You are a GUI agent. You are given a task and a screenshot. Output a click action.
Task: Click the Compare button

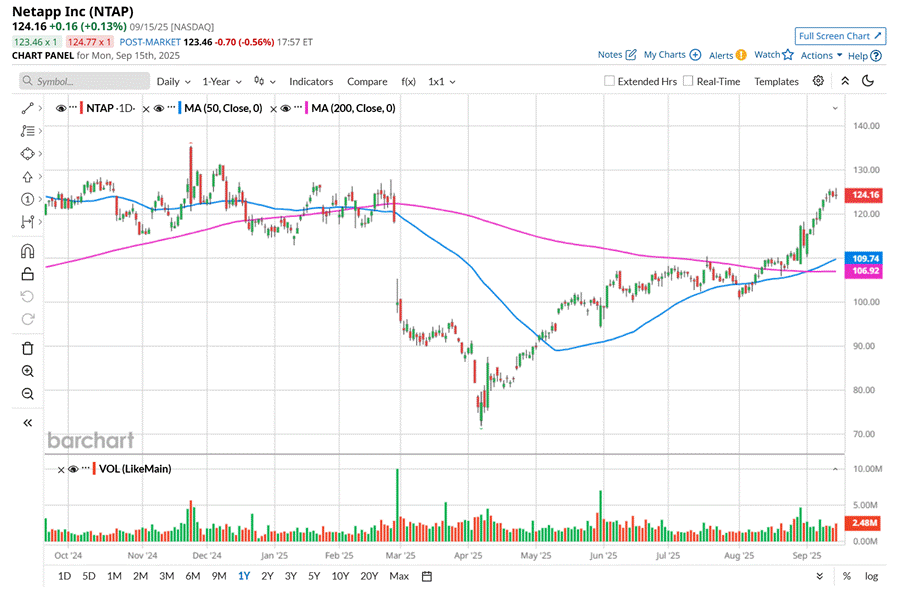tap(367, 82)
